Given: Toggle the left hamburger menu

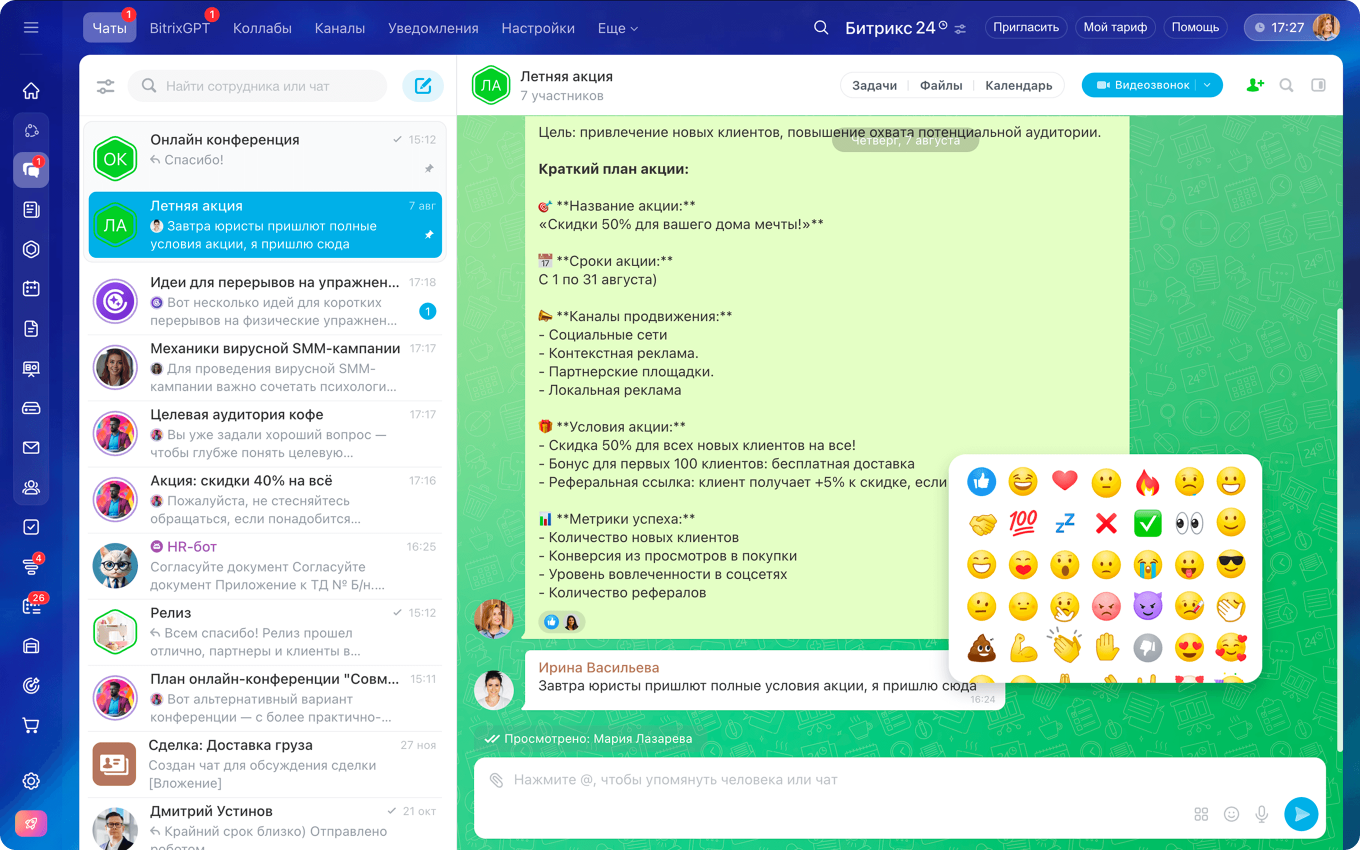Looking at the screenshot, I should pyautogui.click(x=31, y=28).
